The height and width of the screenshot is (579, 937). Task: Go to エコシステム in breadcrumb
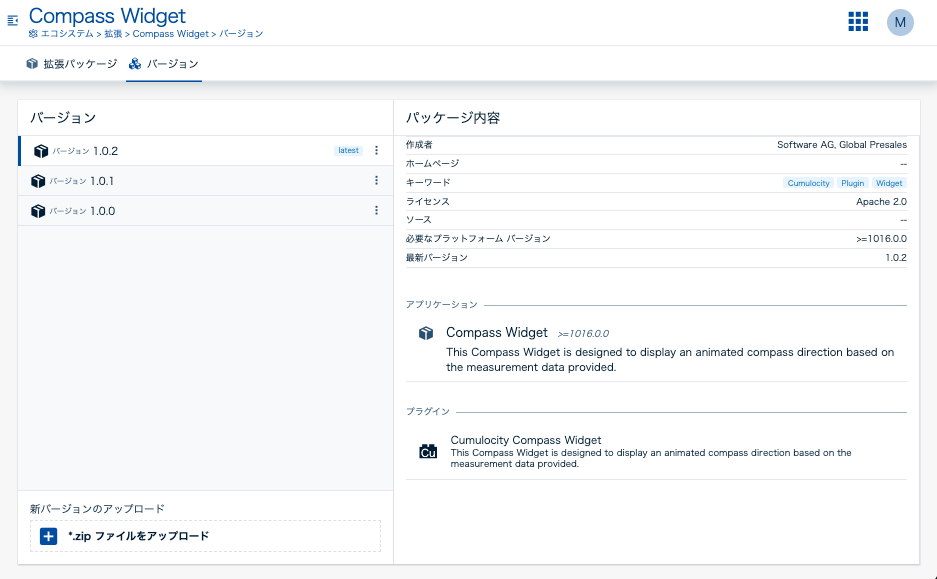pyautogui.click(x=67, y=34)
